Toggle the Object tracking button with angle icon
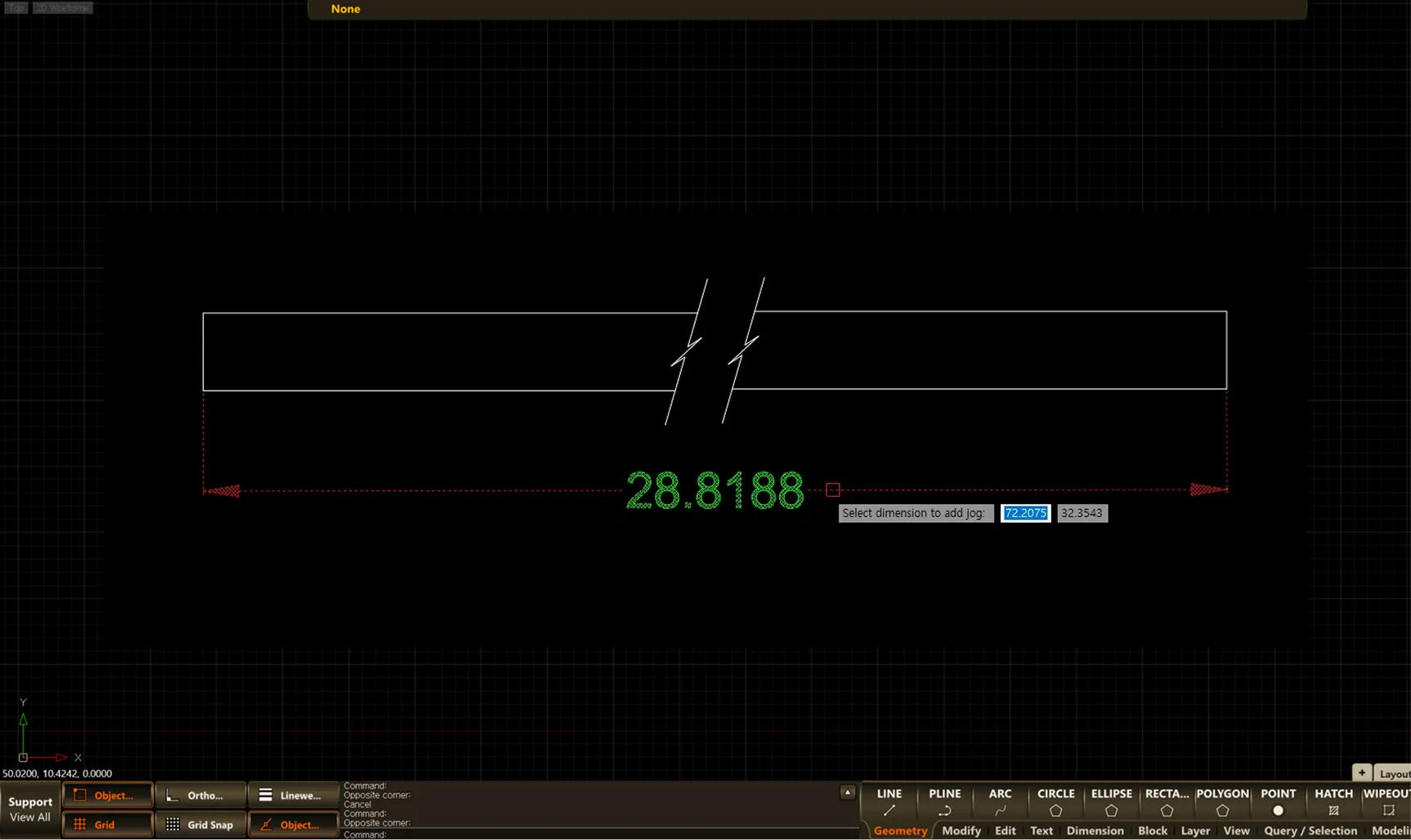Image resolution: width=1411 pixels, height=840 pixels. click(293, 824)
